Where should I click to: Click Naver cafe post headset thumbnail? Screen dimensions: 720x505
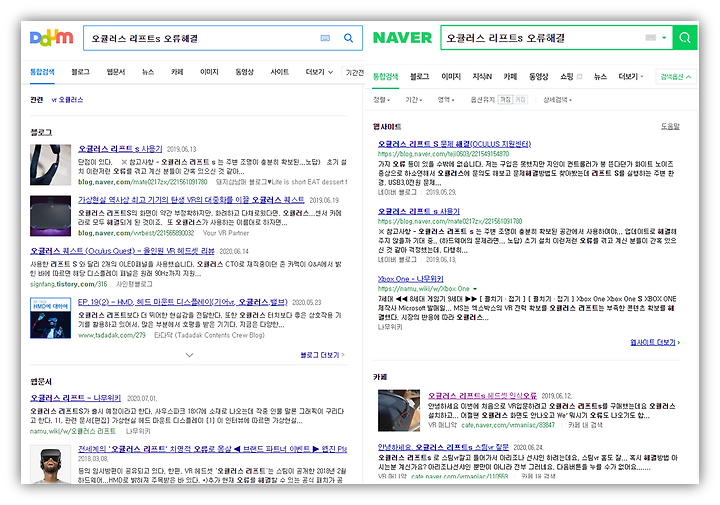(x=399, y=410)
